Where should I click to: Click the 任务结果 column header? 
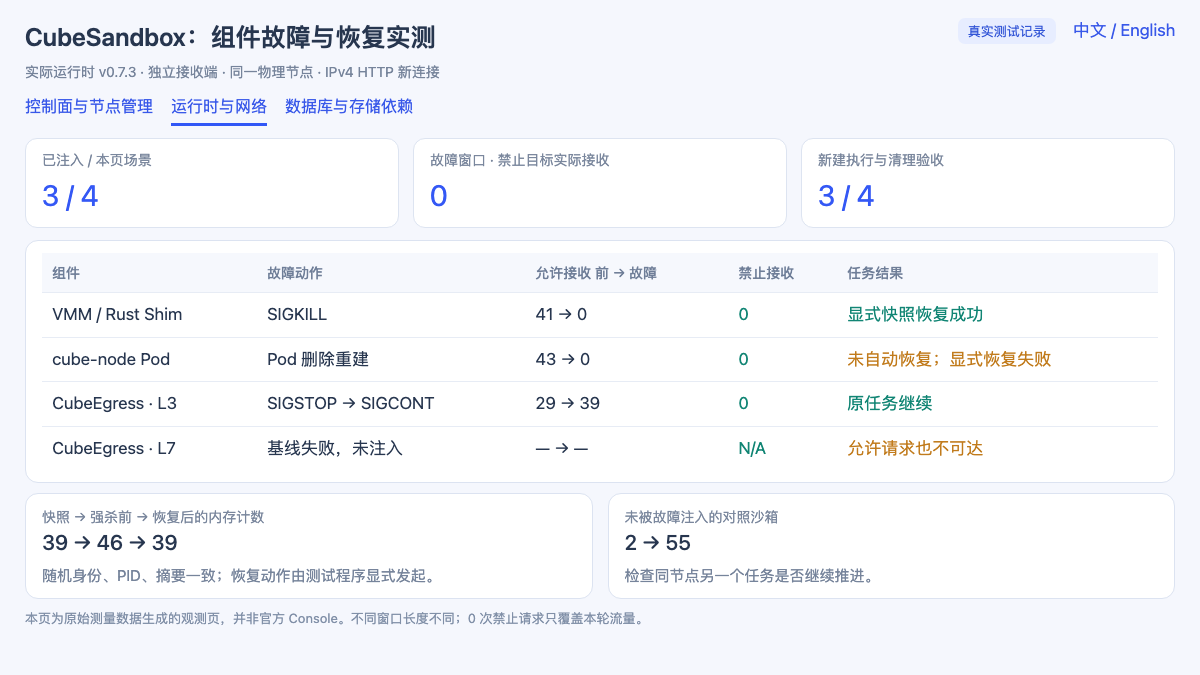click(x=875, y=273)
